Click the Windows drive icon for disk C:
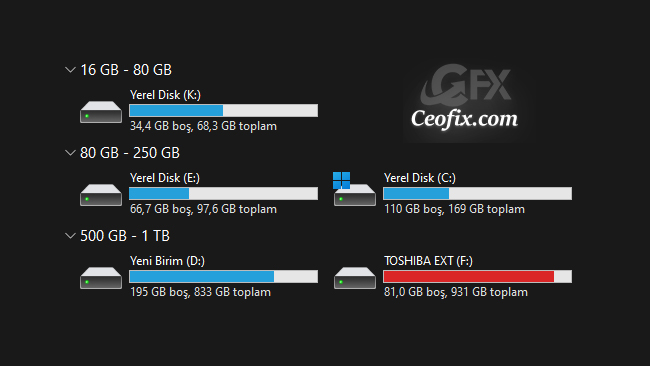This screenshot has height=366, width=650. pos(354,189)
